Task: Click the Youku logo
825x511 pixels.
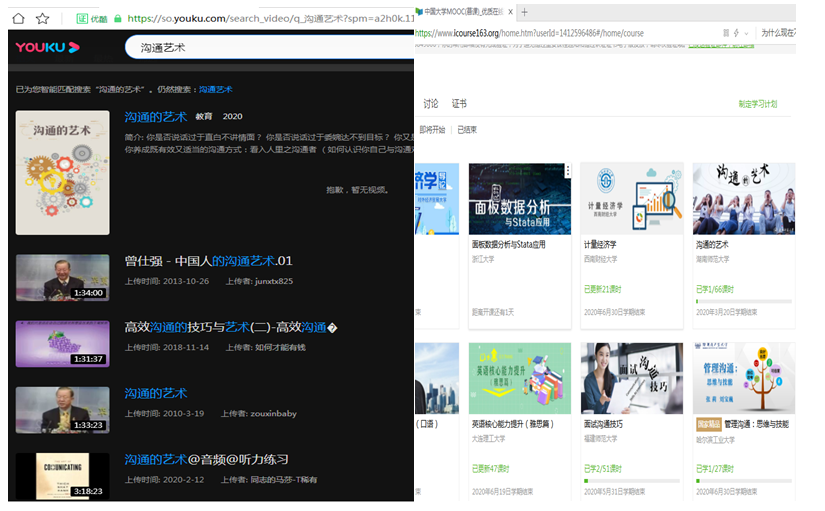Action: 47,47
